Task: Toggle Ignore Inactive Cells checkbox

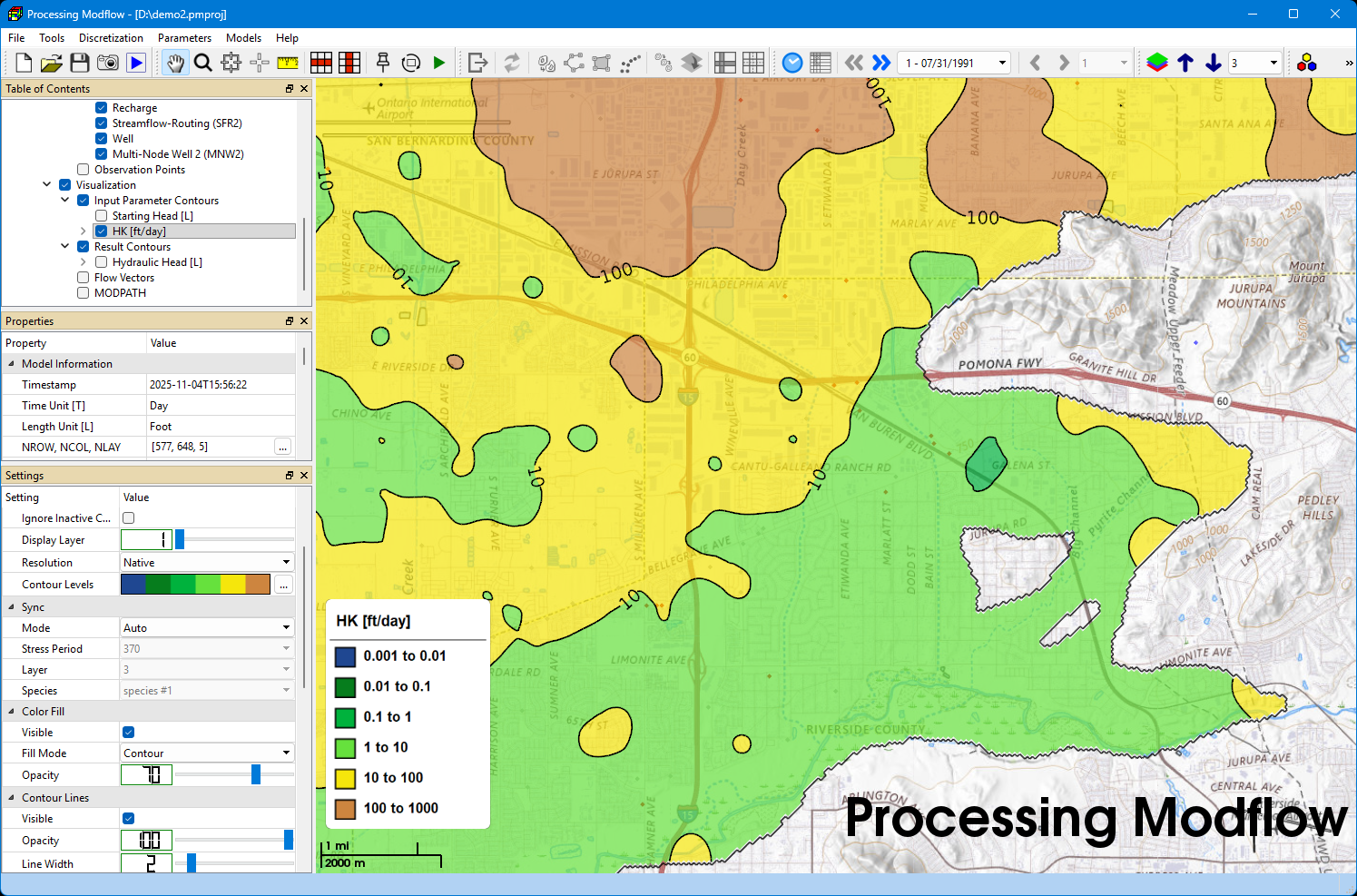Action: 129,518
